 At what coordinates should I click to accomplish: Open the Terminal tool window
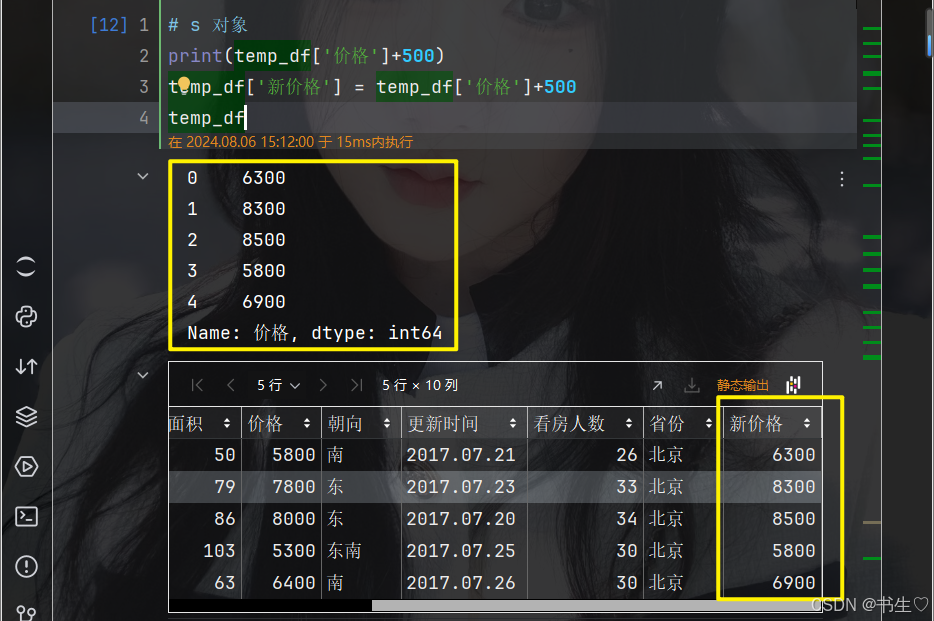(26, 516)
